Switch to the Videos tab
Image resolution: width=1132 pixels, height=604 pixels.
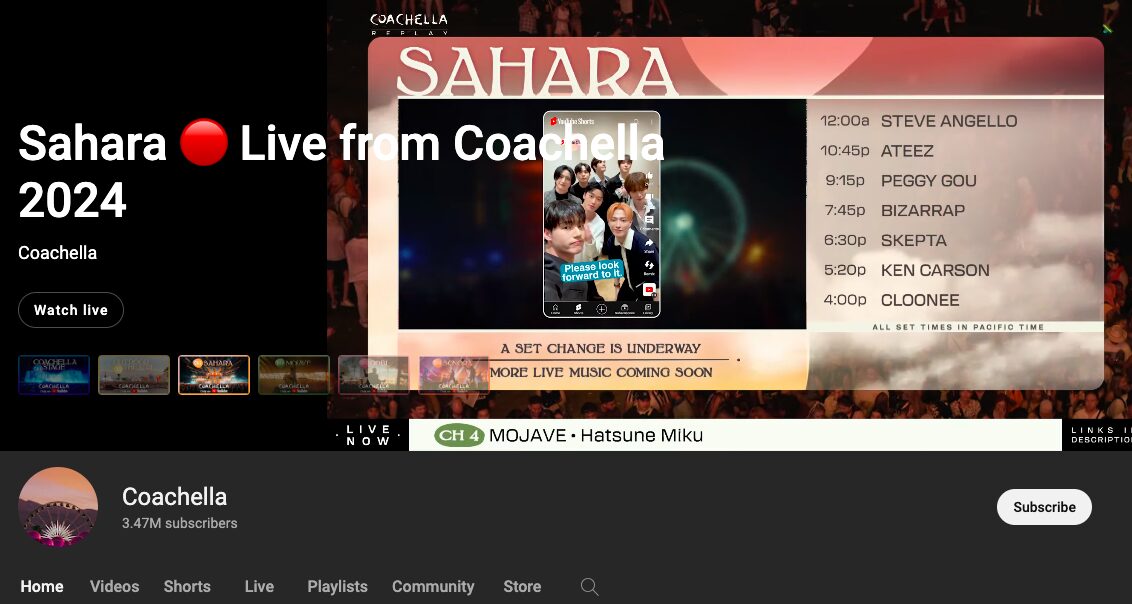(x=114, y=587)
